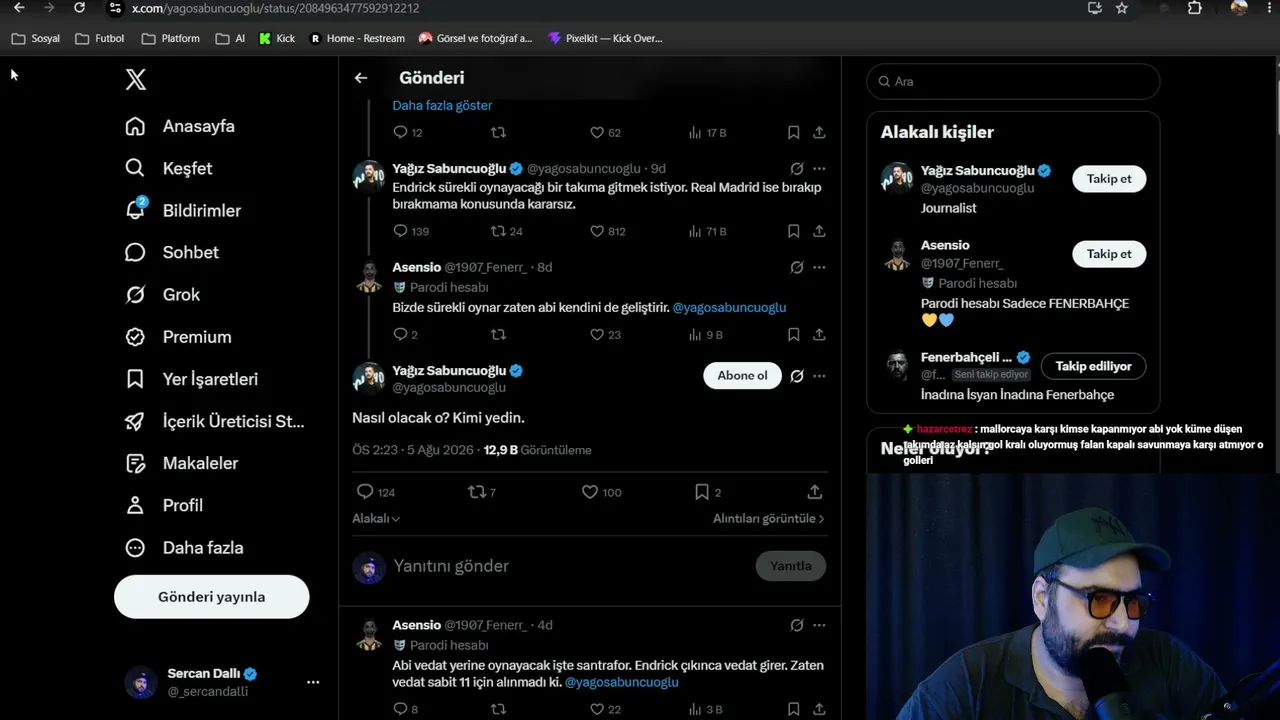Click Alıntıları görüntüle link
1280x720 pixels.
point(769,518)
